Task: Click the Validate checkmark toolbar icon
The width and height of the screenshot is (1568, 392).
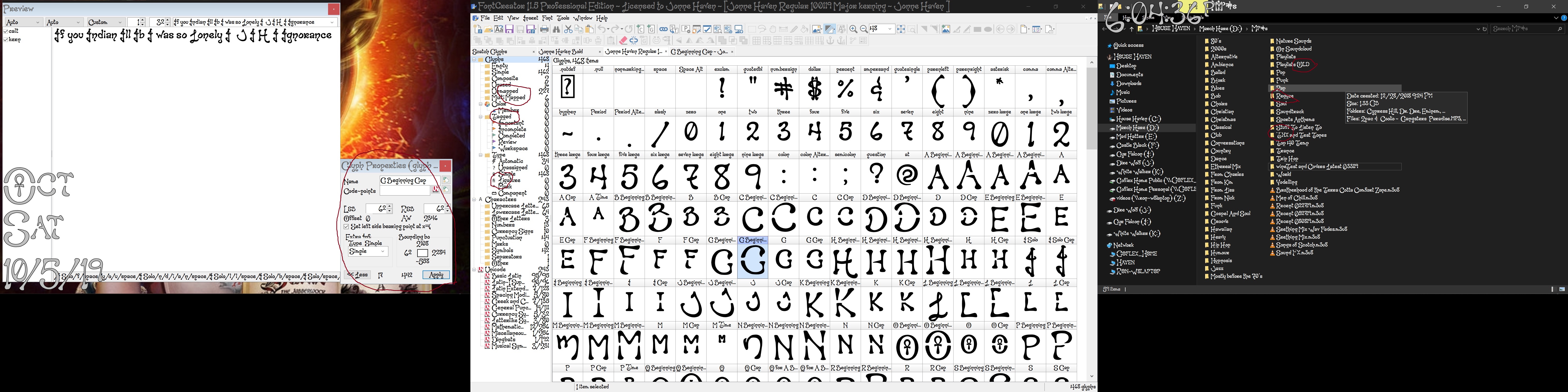Action: coord(707,29)
